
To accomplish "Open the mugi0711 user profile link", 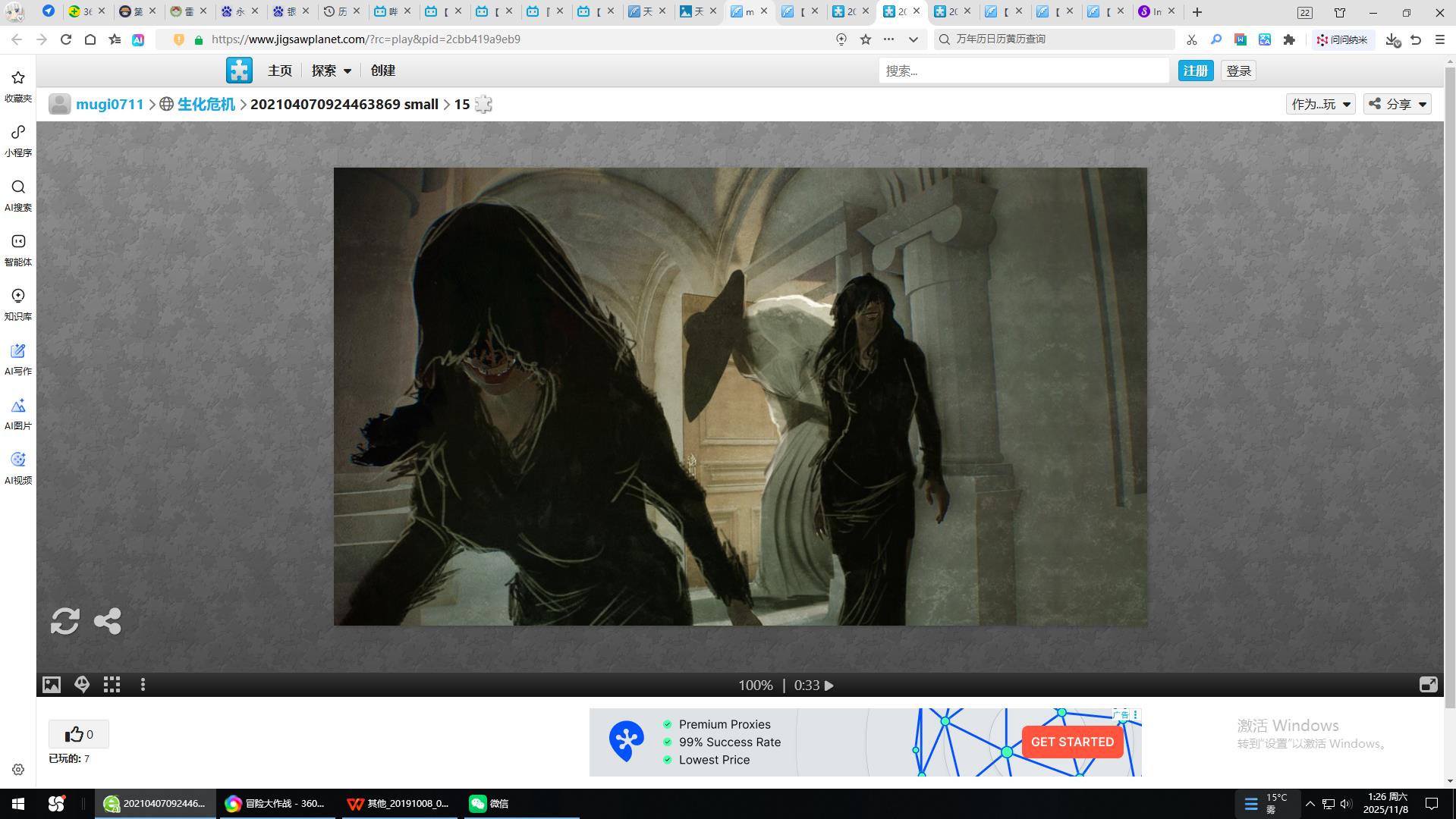I will click(110, 105).
